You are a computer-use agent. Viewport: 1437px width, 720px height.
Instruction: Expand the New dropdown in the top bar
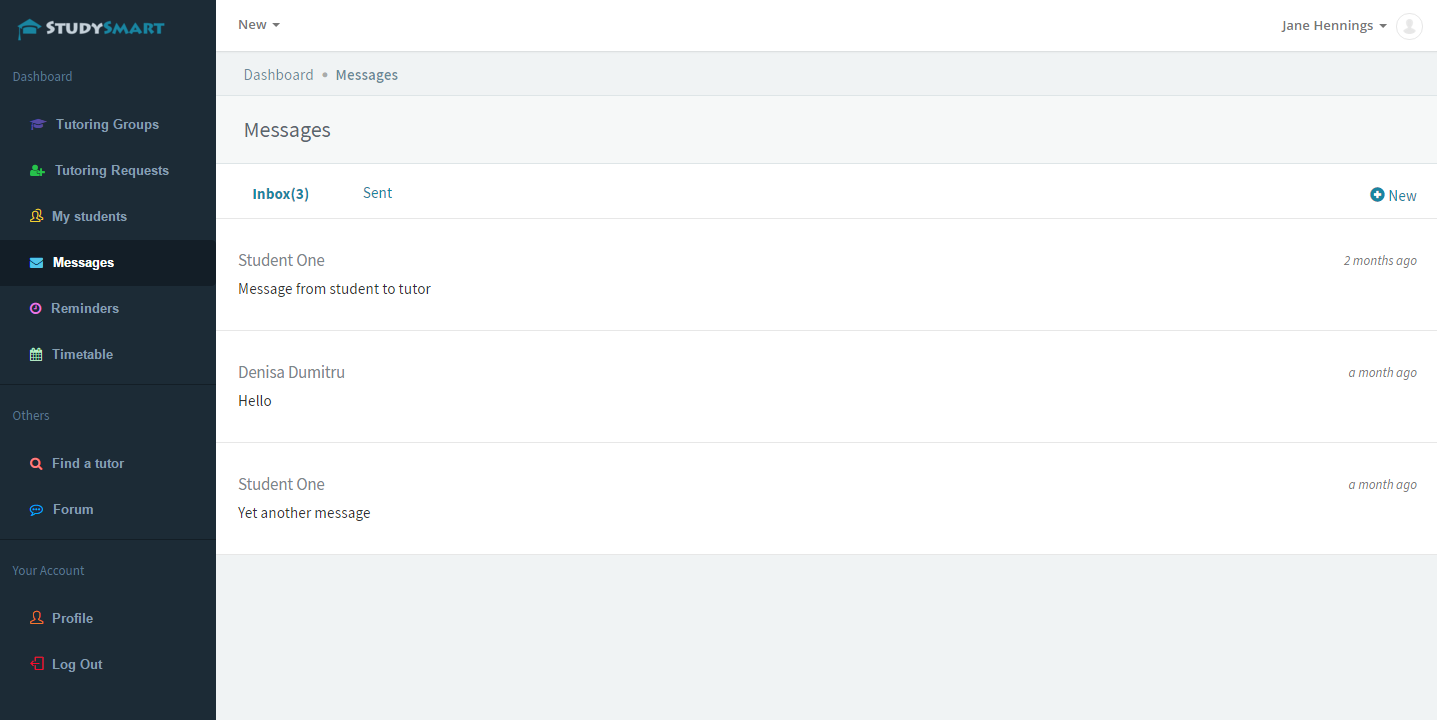pos(258,24)
